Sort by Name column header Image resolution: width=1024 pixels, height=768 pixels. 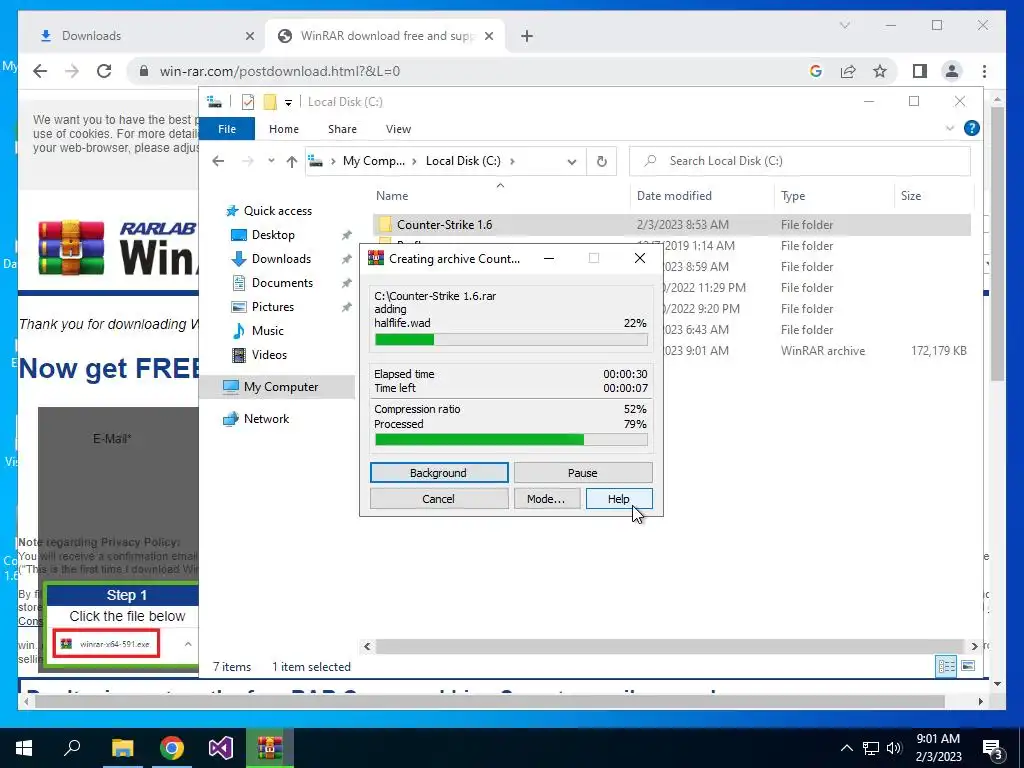(x=500, y=196)
